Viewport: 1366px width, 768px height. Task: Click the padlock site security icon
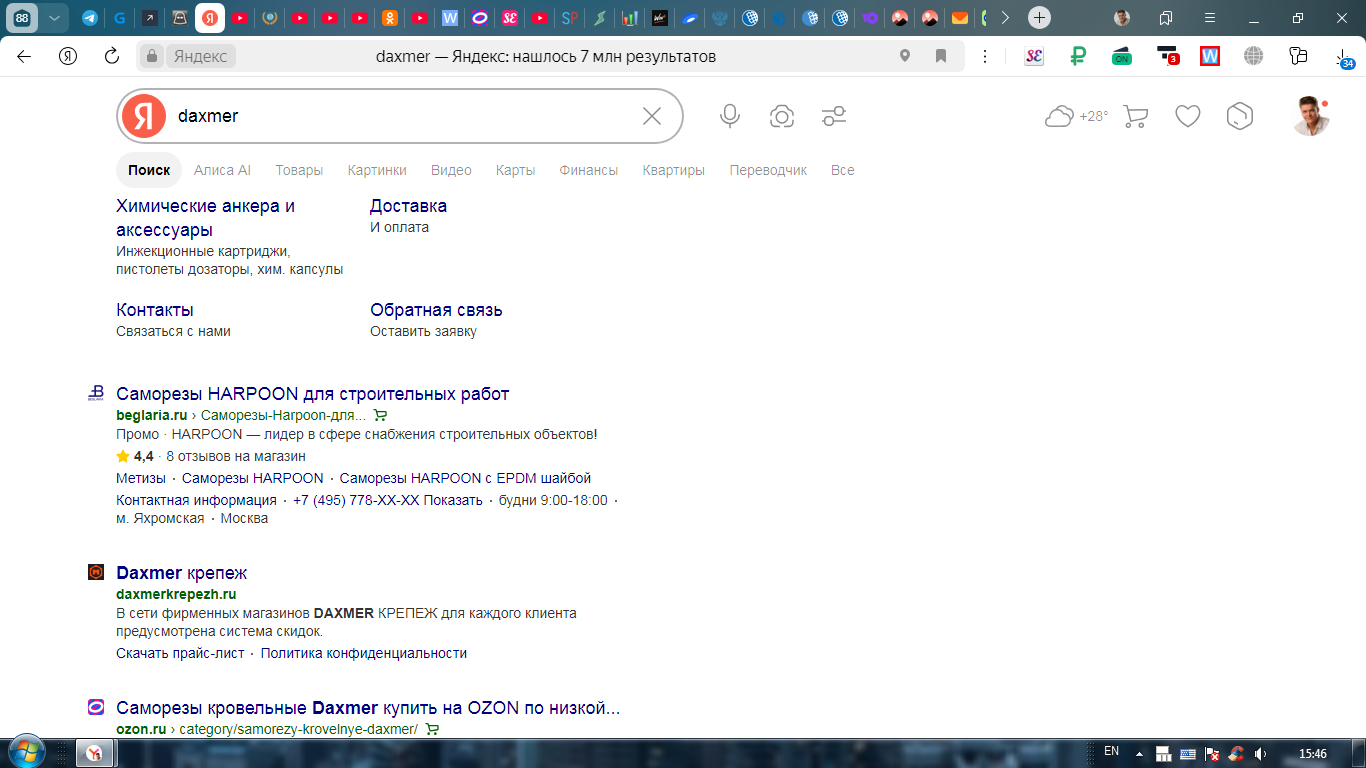tap(152, 56)
